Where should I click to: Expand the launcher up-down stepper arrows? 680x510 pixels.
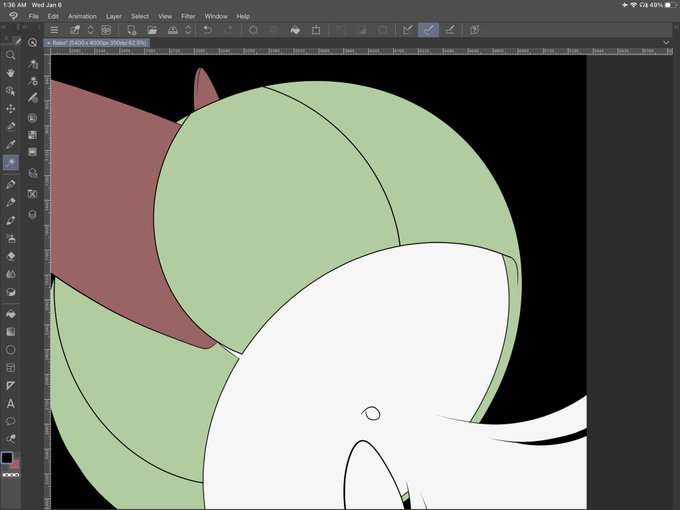pyautogui.click(x=90, y=30)
